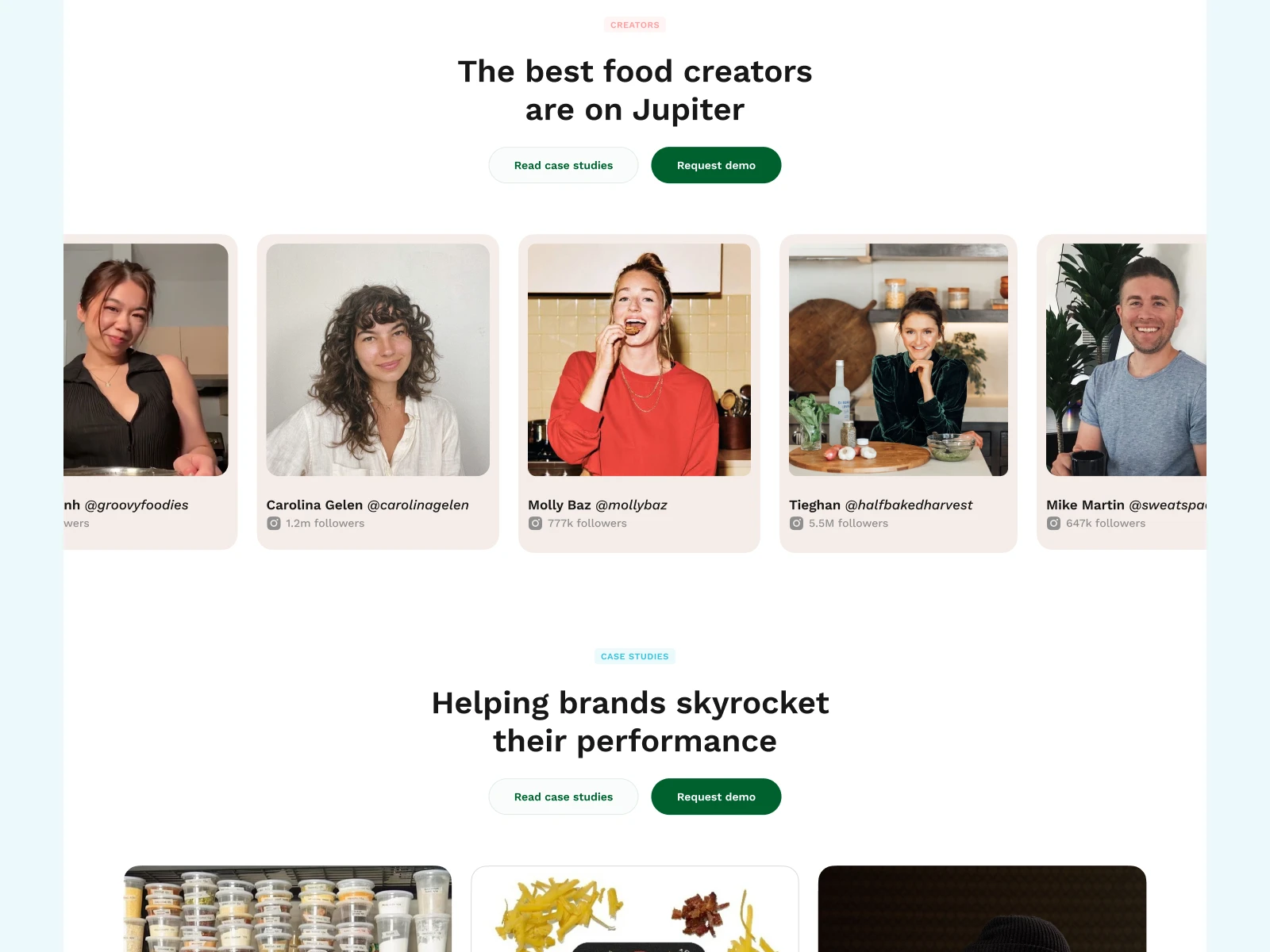The image size is (1270, 952).
Task: Select the CREATORS pink tag label
Action: click(x=635, y=25)
